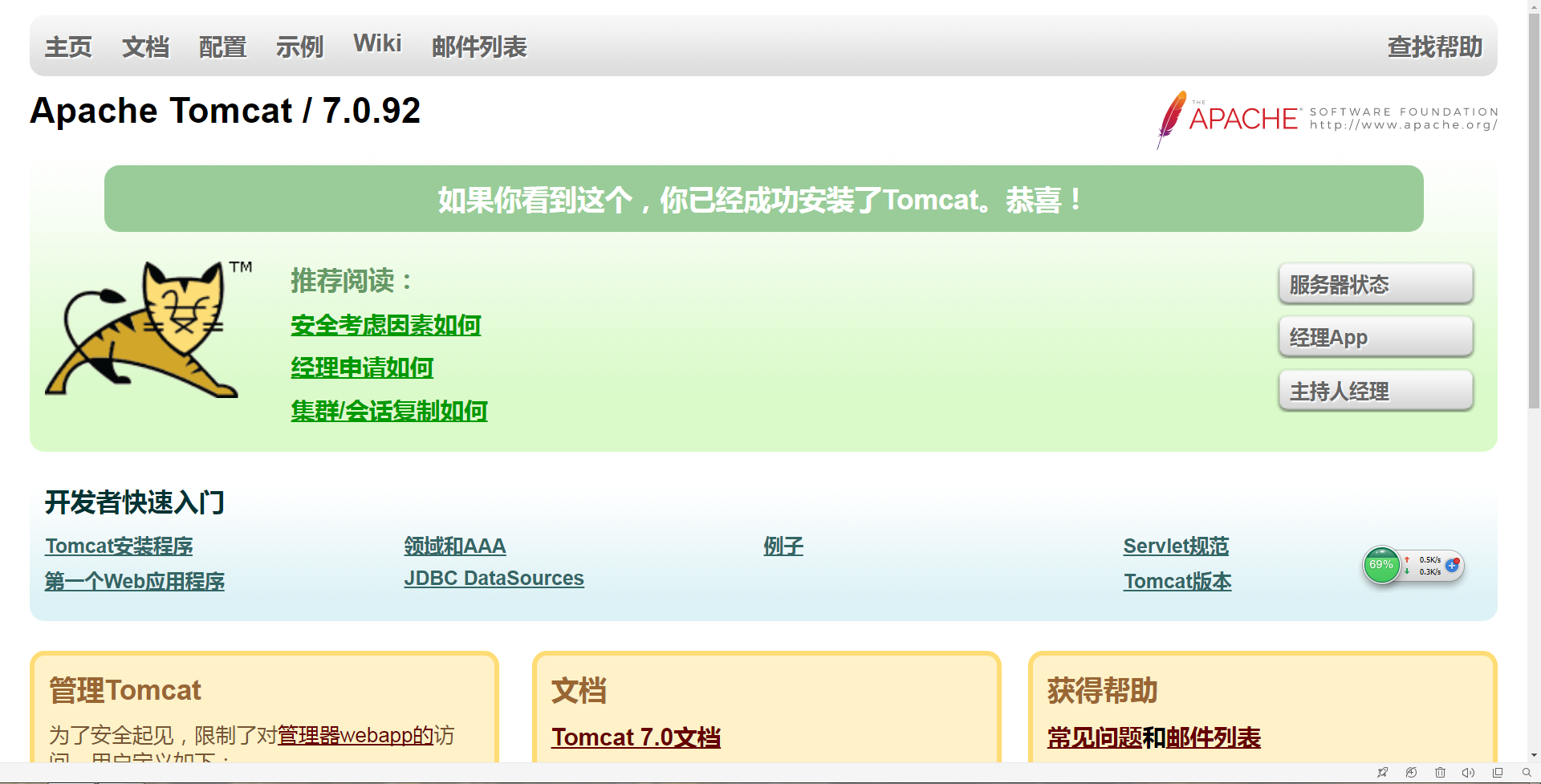Open 配置 in the top navigation
Viewport: 1541px width, 784px height.
pos(222,47)
